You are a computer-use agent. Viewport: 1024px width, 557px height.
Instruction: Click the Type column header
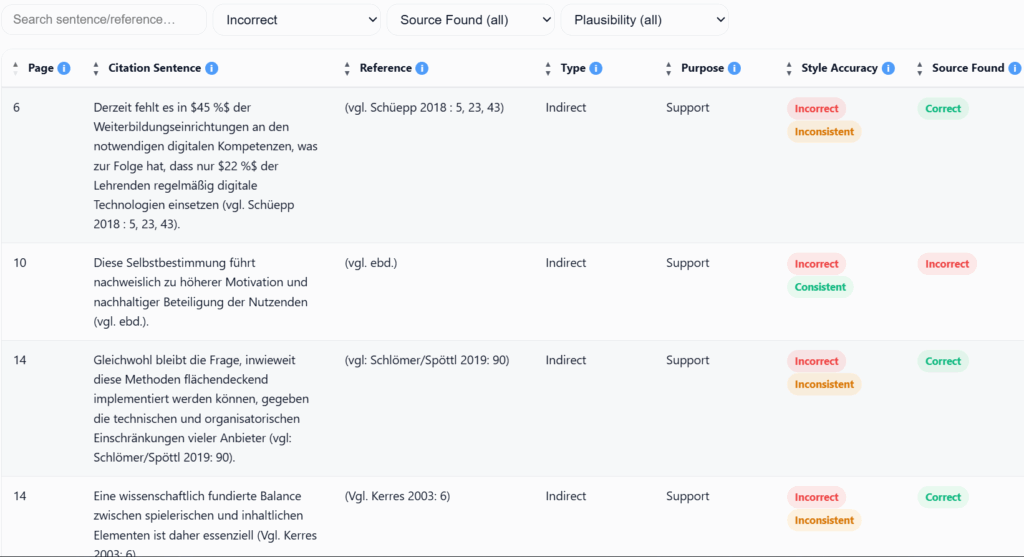573,68
